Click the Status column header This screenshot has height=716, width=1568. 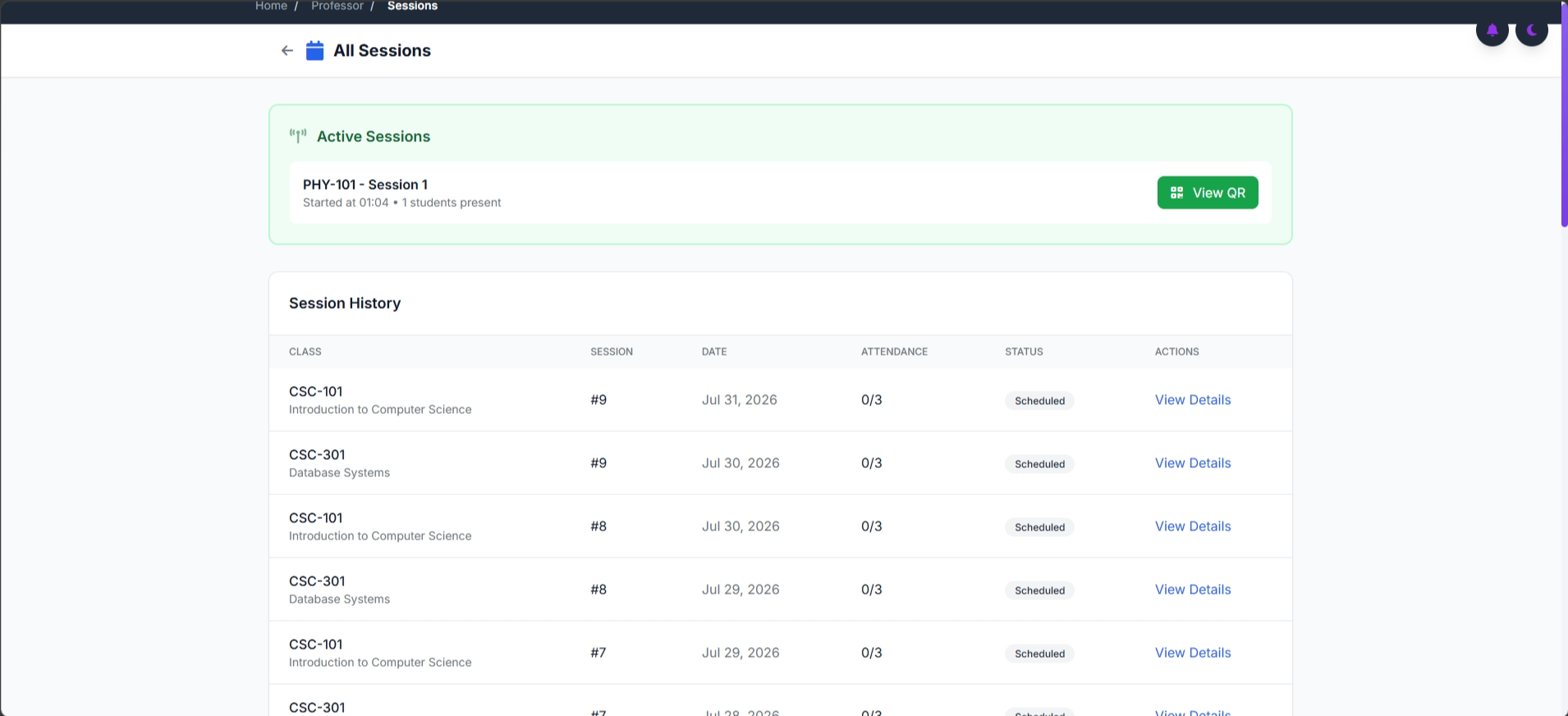point(1024,351)
